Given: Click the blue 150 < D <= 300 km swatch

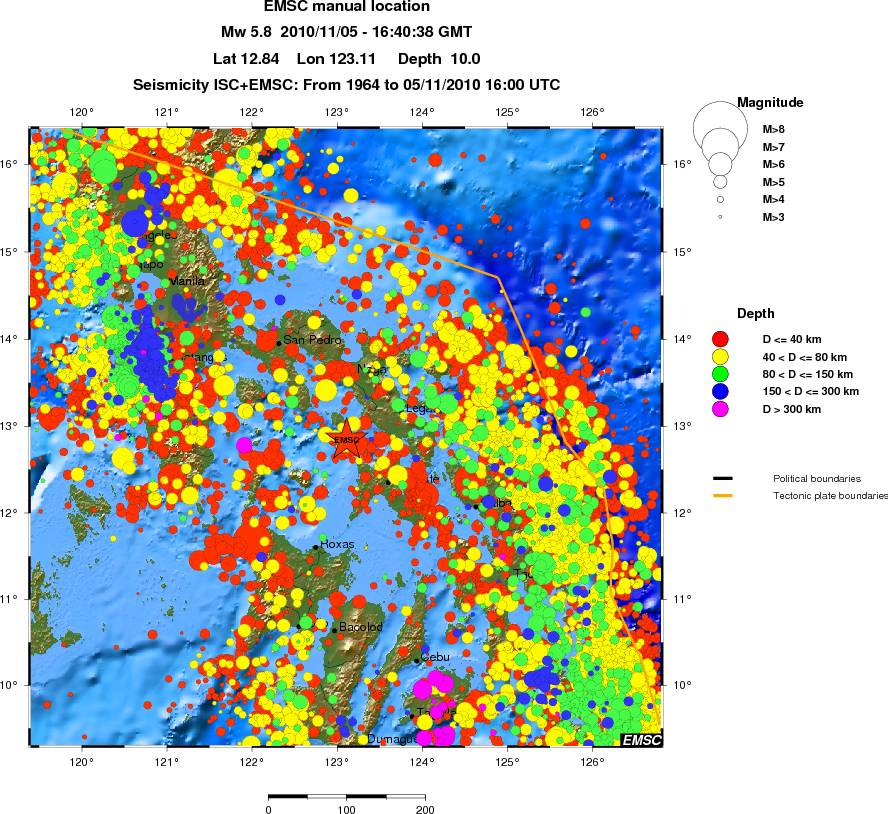Looking at the screenshot, I should click(720, 391).
